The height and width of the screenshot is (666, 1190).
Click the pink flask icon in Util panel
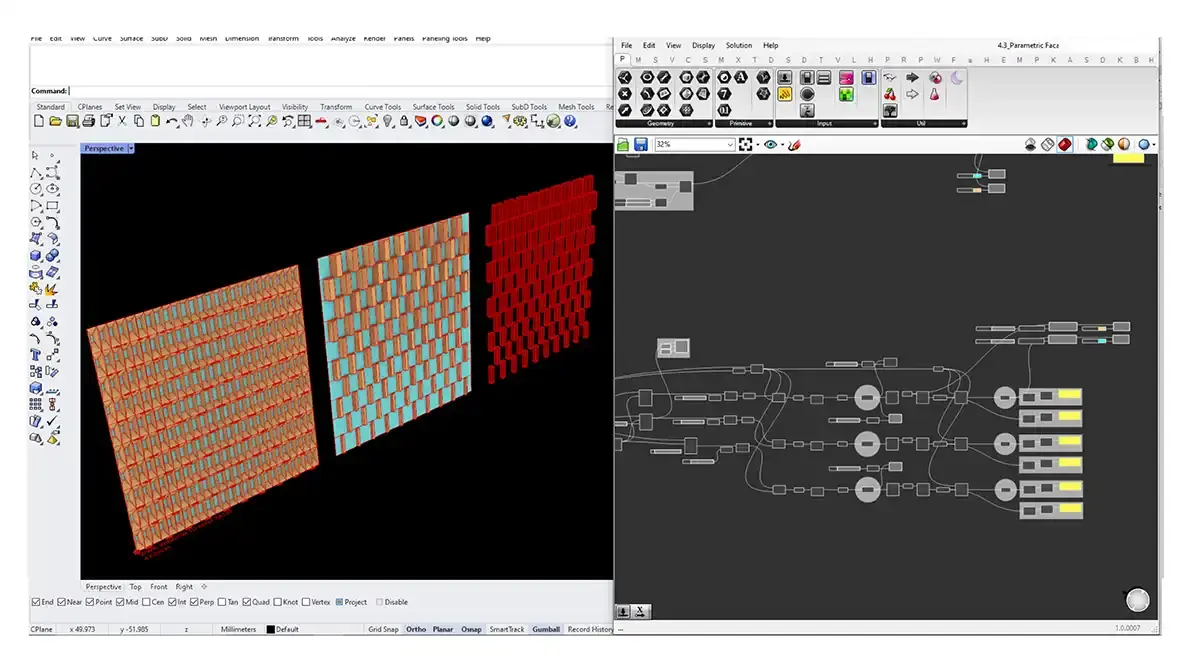935,94
